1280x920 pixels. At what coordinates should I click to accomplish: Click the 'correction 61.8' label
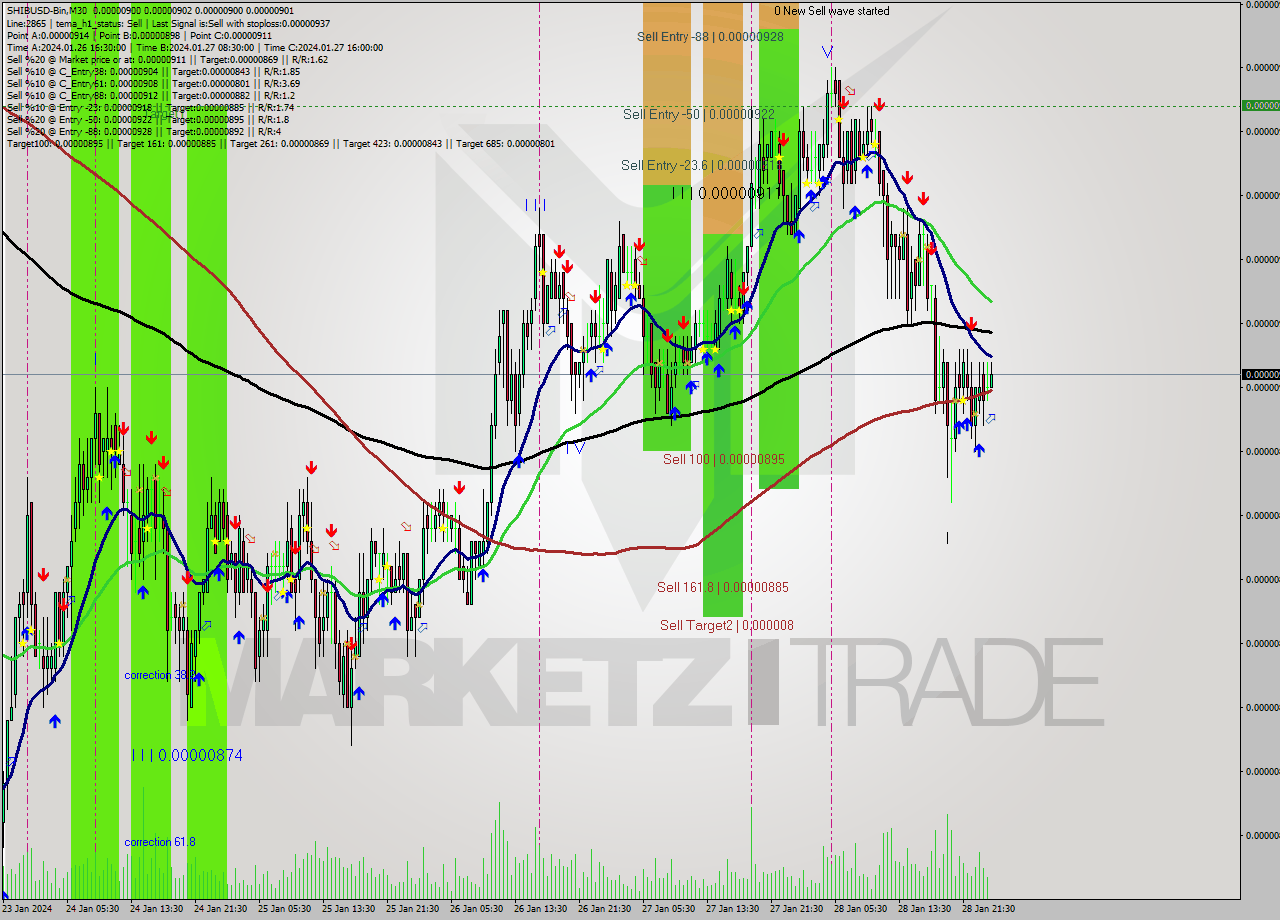160,842
